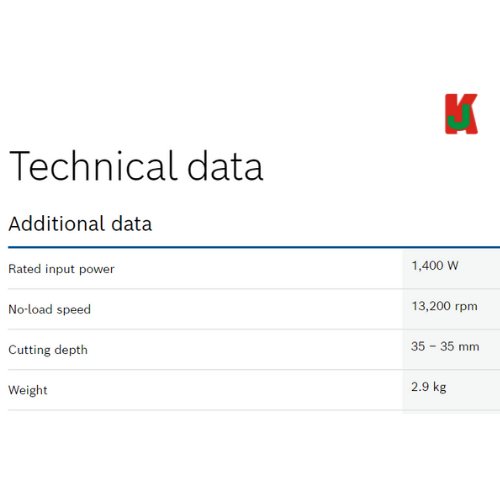Click the 13,200 rpm value
The width and height of the screenshot is (500, 500).
coord(445,306)
